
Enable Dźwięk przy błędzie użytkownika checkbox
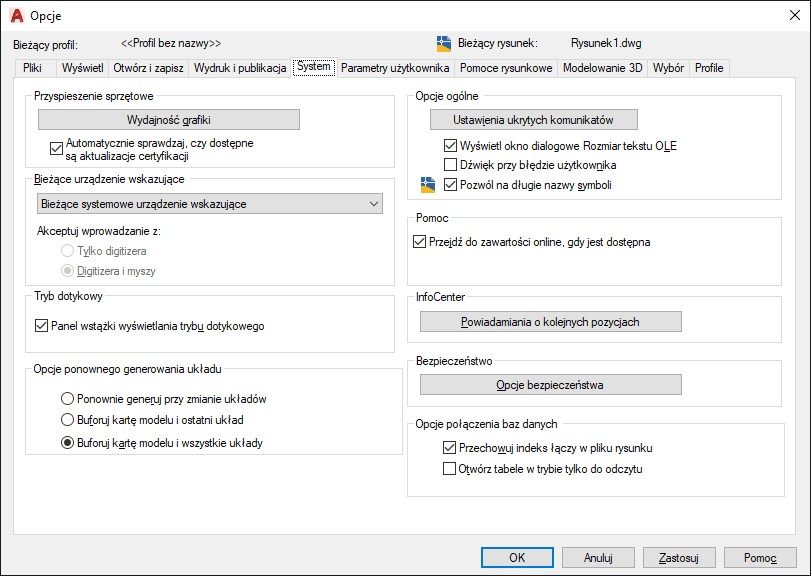pos(450,164)
